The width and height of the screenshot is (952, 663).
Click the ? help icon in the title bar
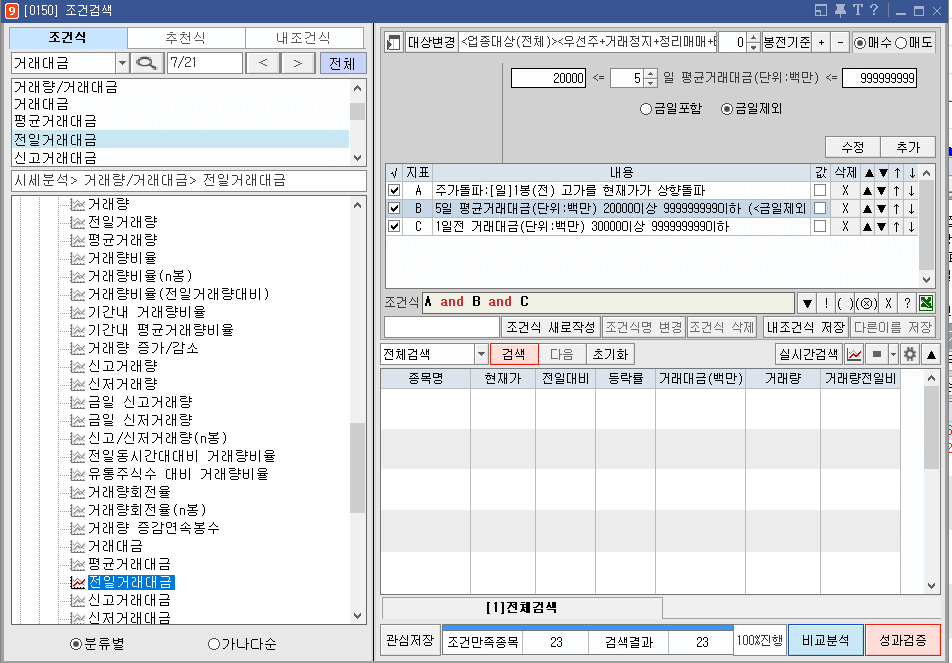(874, 10)
